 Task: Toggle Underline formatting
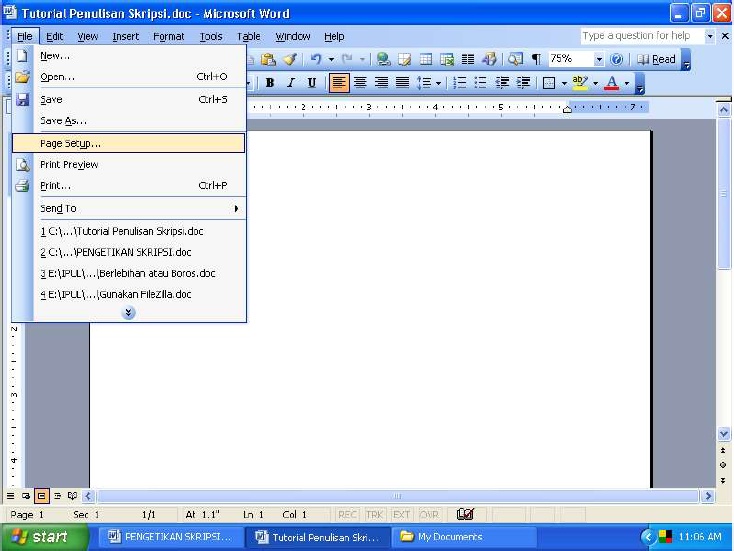point(312,83)
